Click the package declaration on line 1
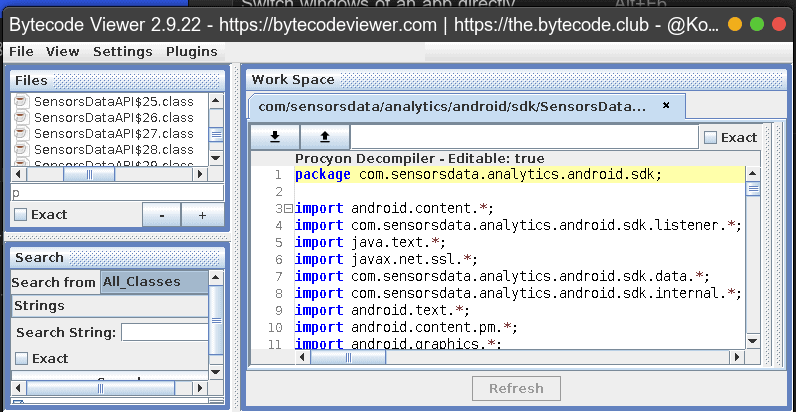Image resolution: width=796 pixels, height=412 pixels. pyautogui.click(x=479, y=175)
